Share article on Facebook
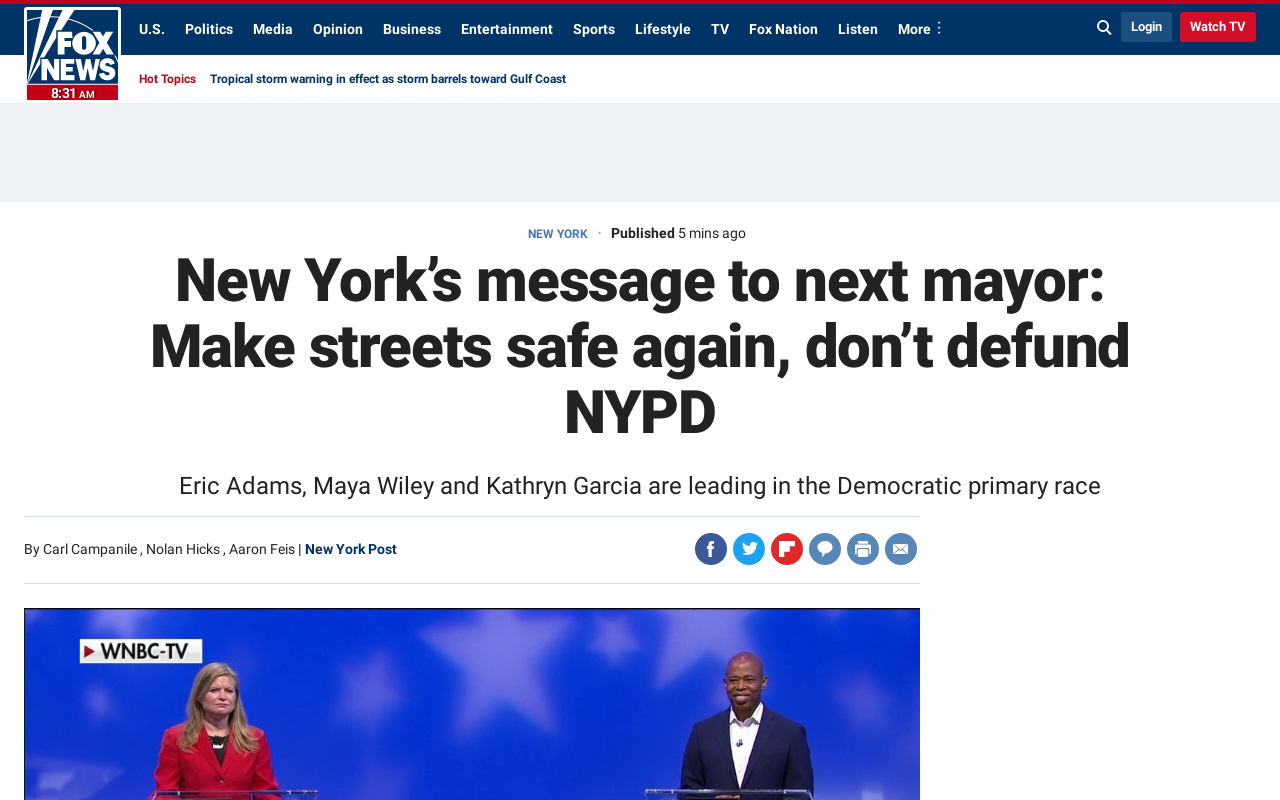 [x=711, y=549]
